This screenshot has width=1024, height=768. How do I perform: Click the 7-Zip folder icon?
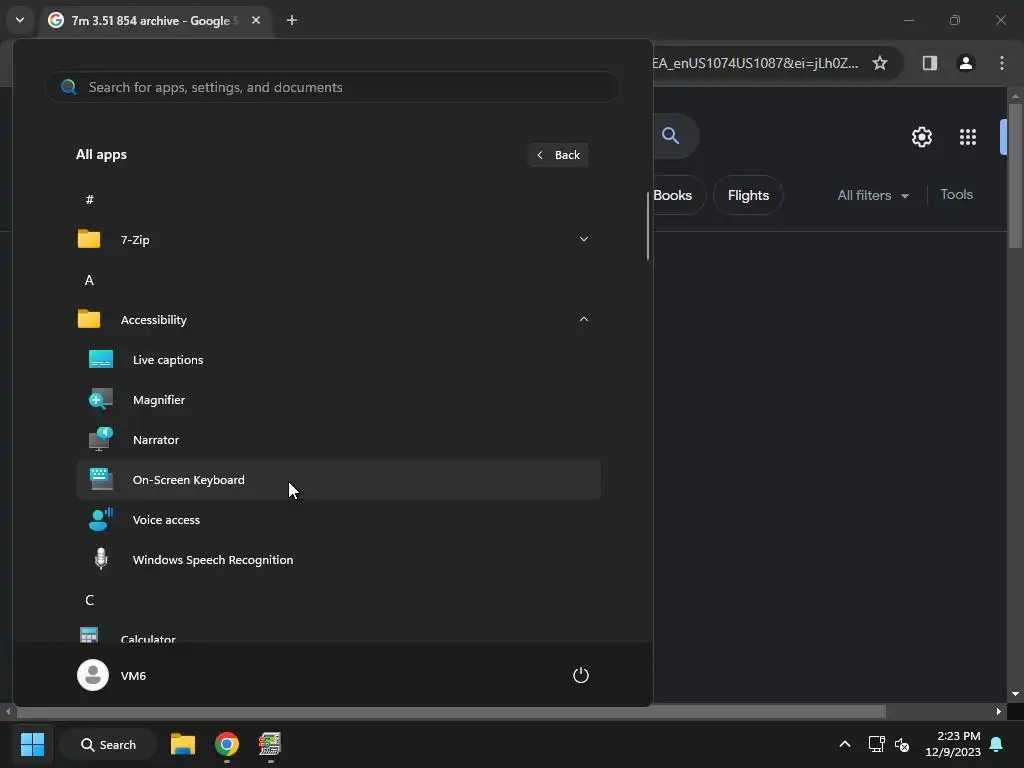coord(89,239)
